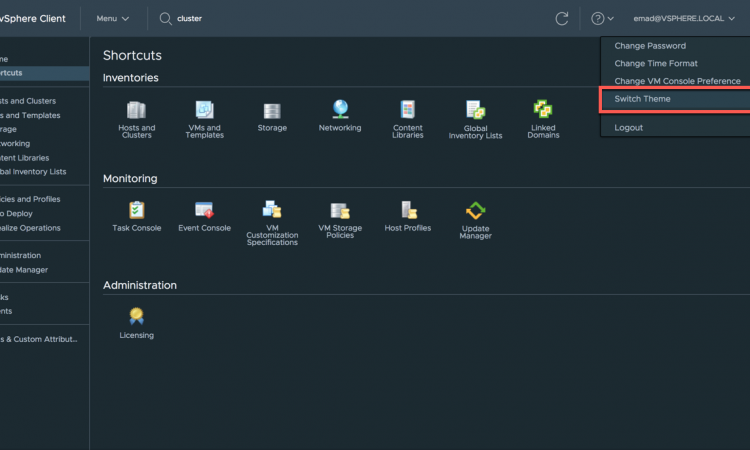The height and width of the screenshot is (450, 750).
Task: Select Change Time Format menu entry
Action: click(x=656, y=64)
